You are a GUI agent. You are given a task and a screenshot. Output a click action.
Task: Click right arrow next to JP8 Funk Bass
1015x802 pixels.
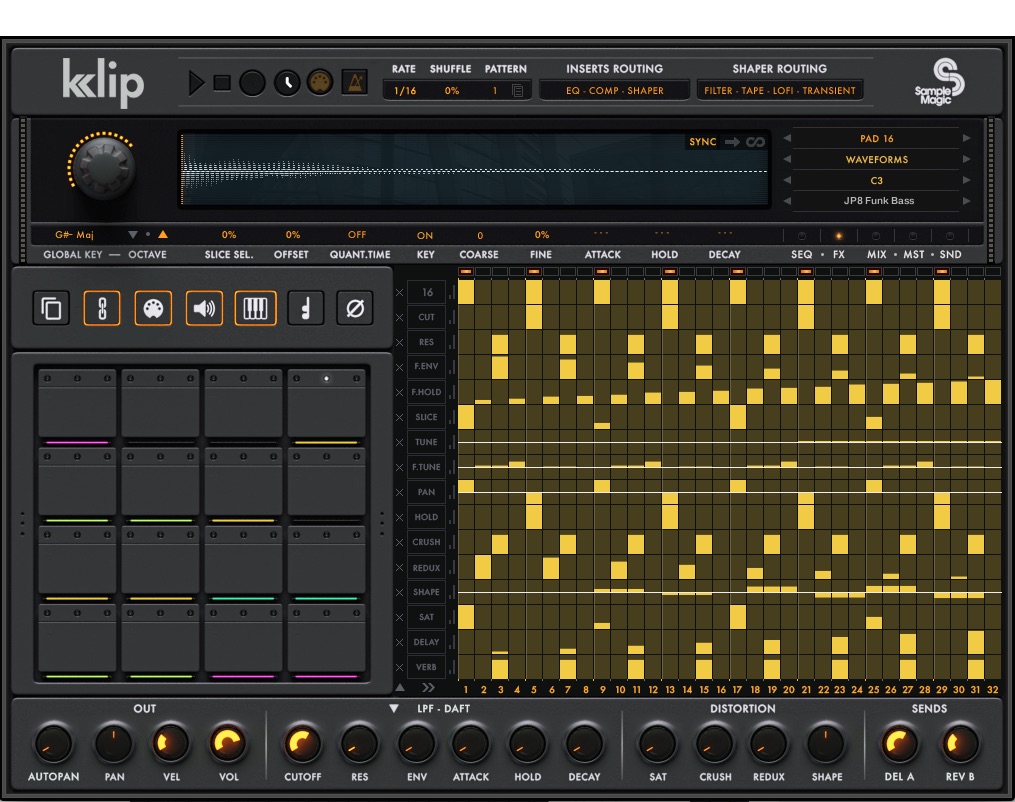[x=966, y=201]
